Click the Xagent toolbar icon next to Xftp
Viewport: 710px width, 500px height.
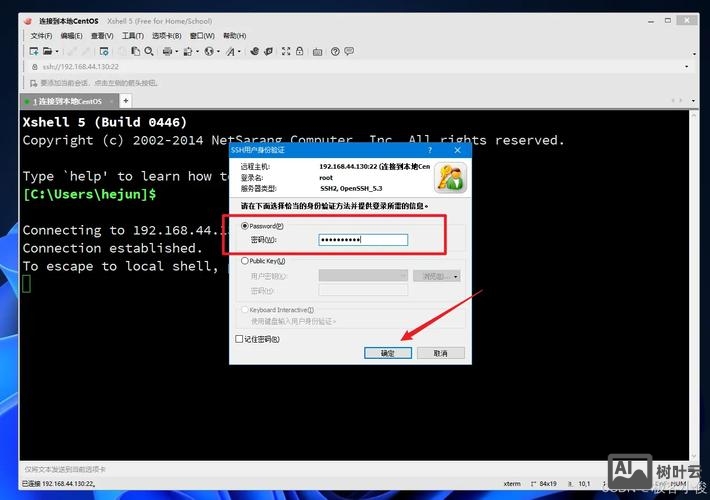(x=268, y=51)
